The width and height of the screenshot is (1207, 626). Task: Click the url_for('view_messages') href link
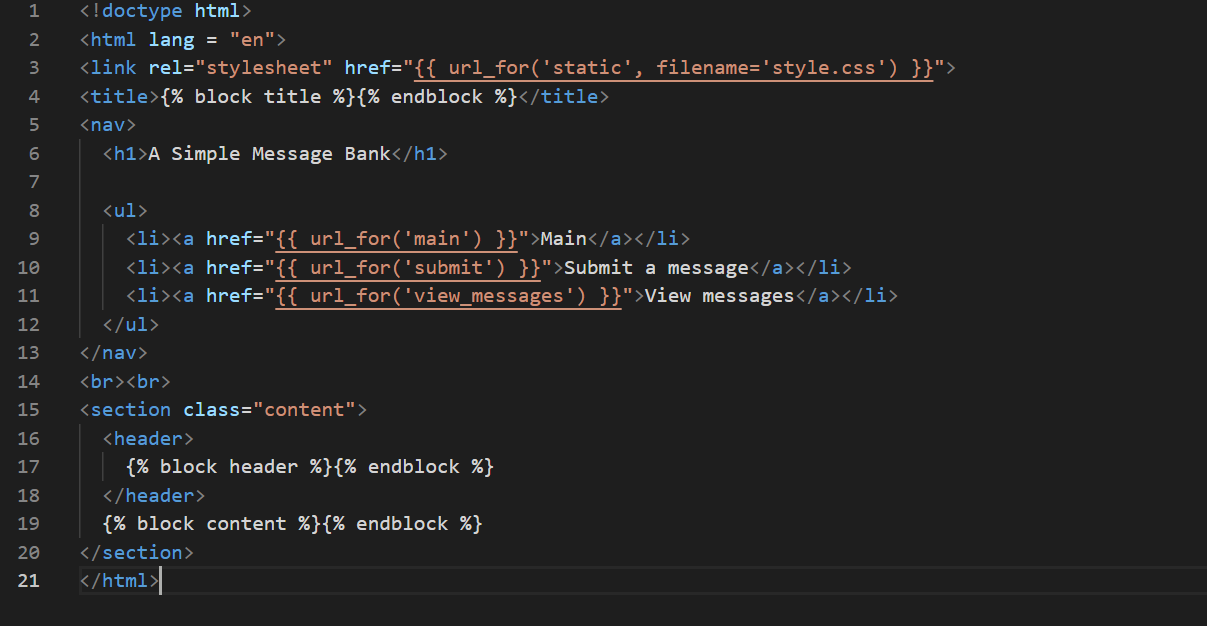pyautogui.click(x=448, y=296)
